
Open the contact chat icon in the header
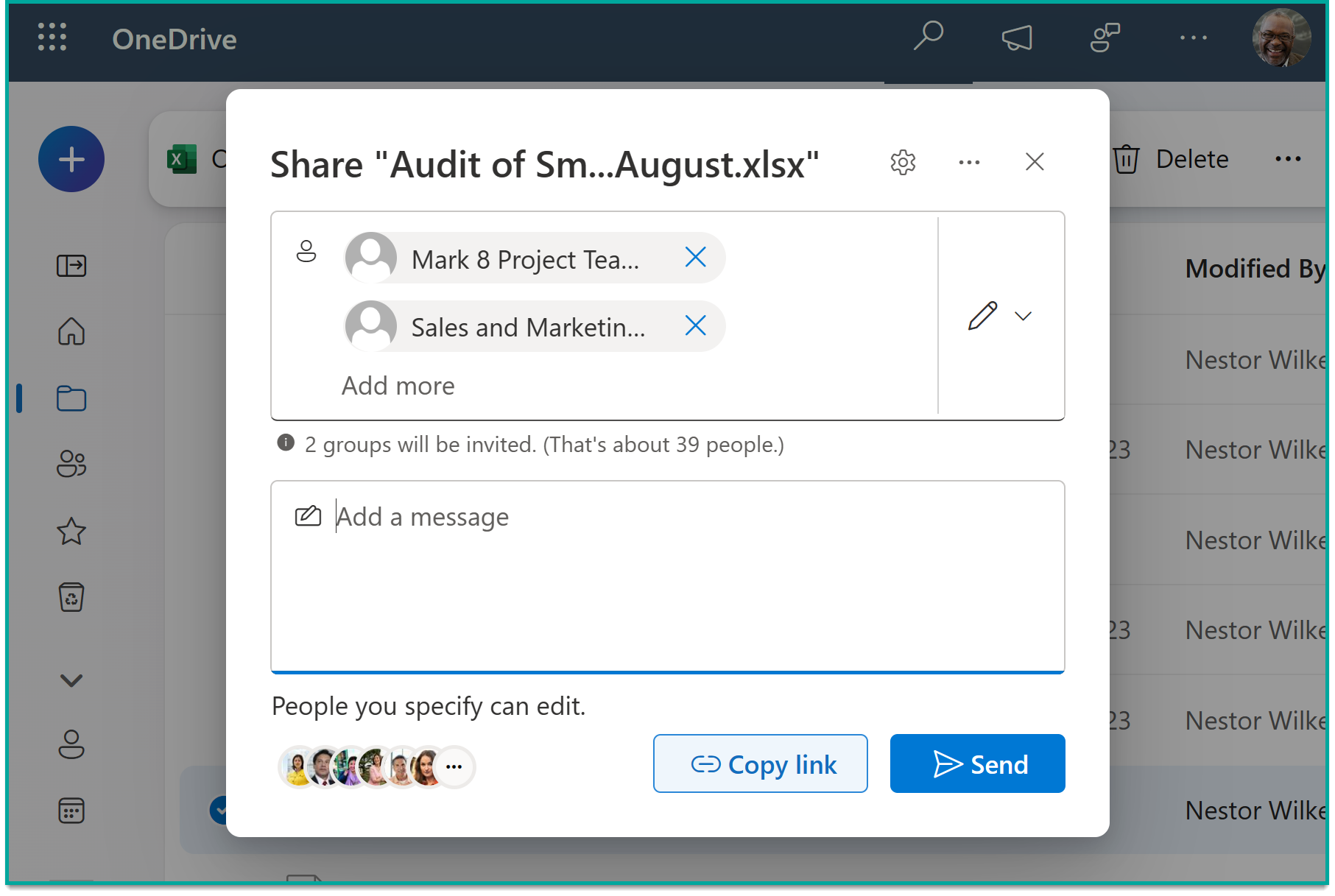click(x=1105, y=38)
